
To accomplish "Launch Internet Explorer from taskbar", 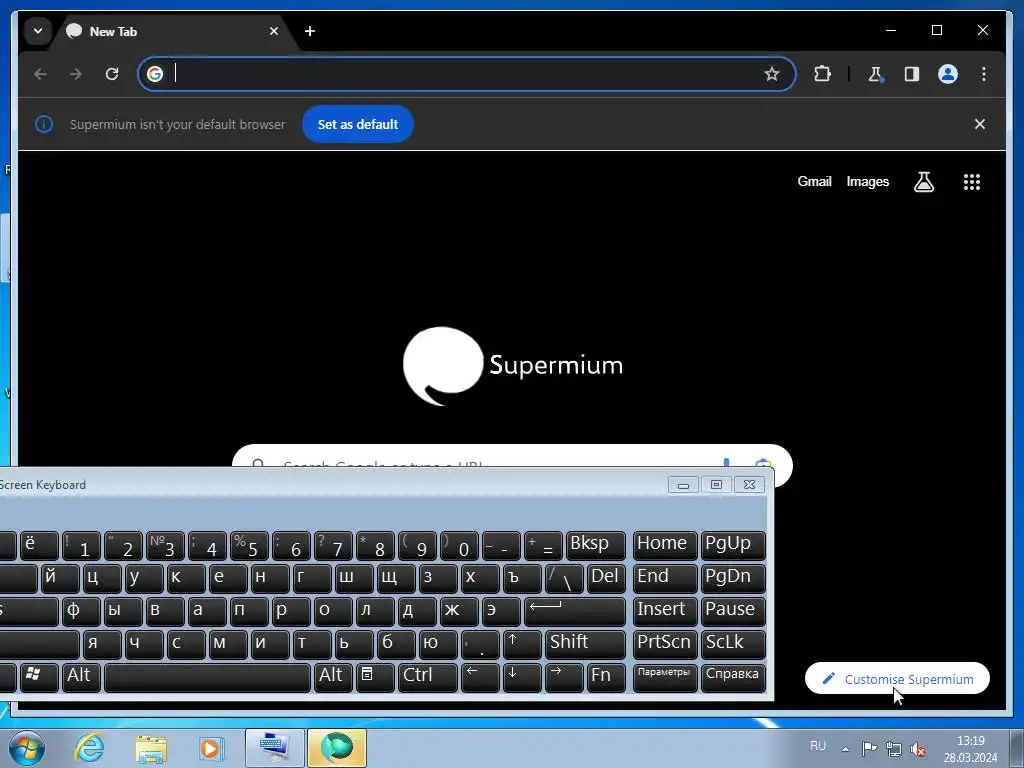I will tap(89, 748).
